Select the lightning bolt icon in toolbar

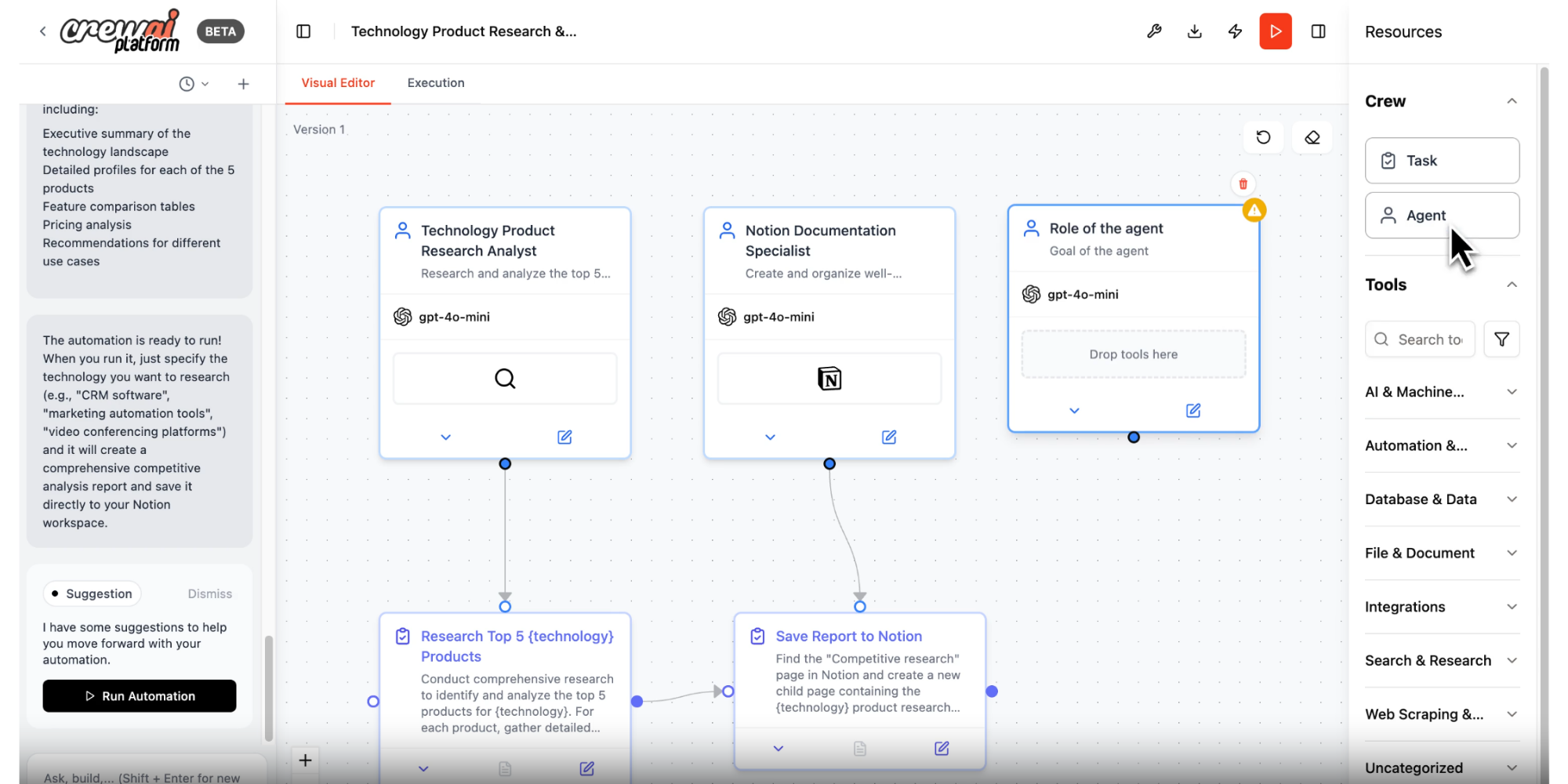[x=1235, y=31]
